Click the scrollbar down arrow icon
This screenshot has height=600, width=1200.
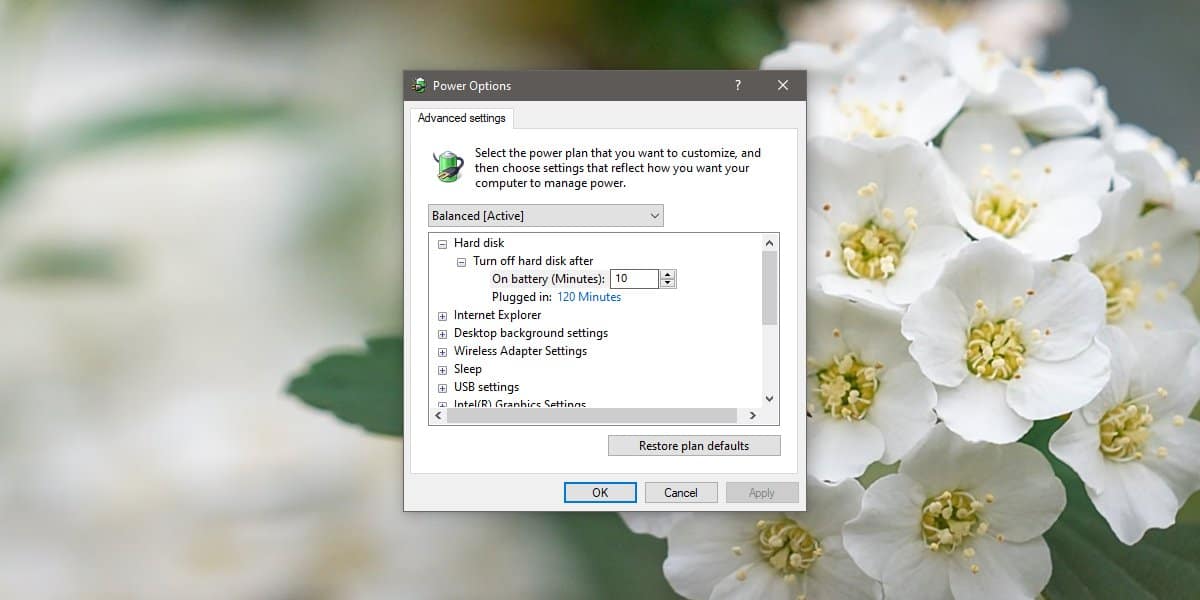769,398
